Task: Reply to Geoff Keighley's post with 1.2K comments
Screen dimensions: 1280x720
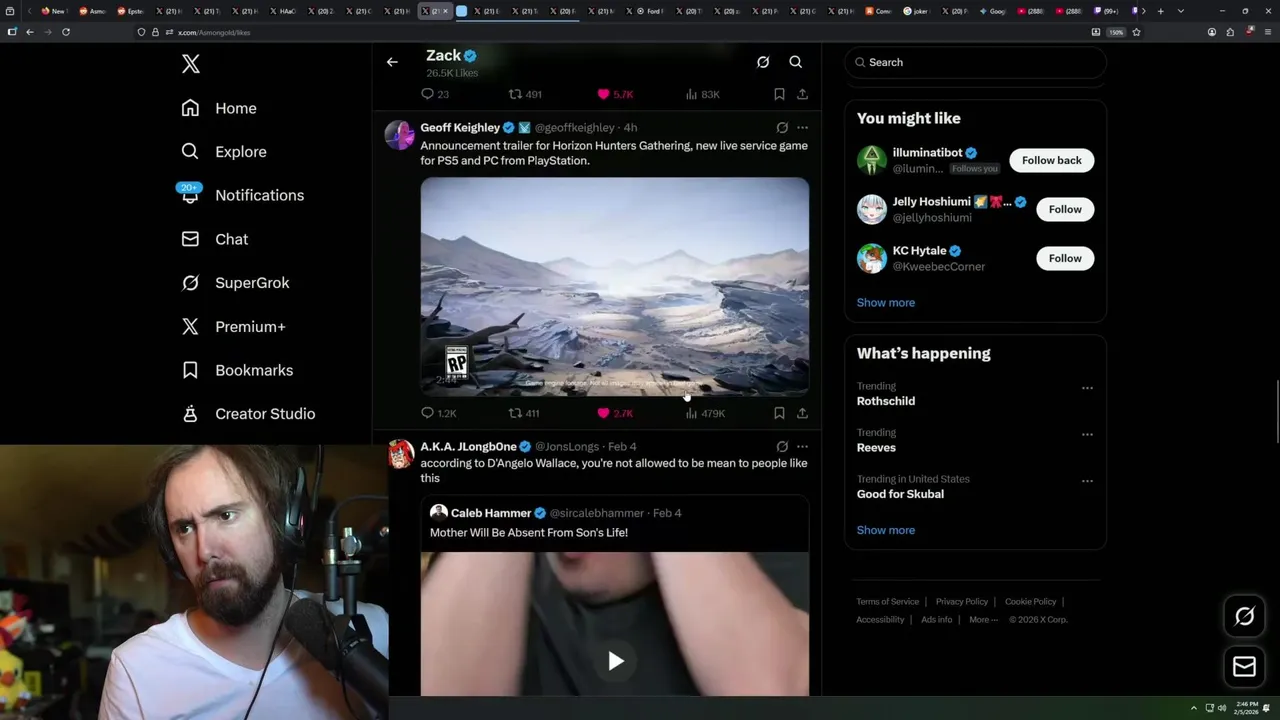Action: [438, 413]
